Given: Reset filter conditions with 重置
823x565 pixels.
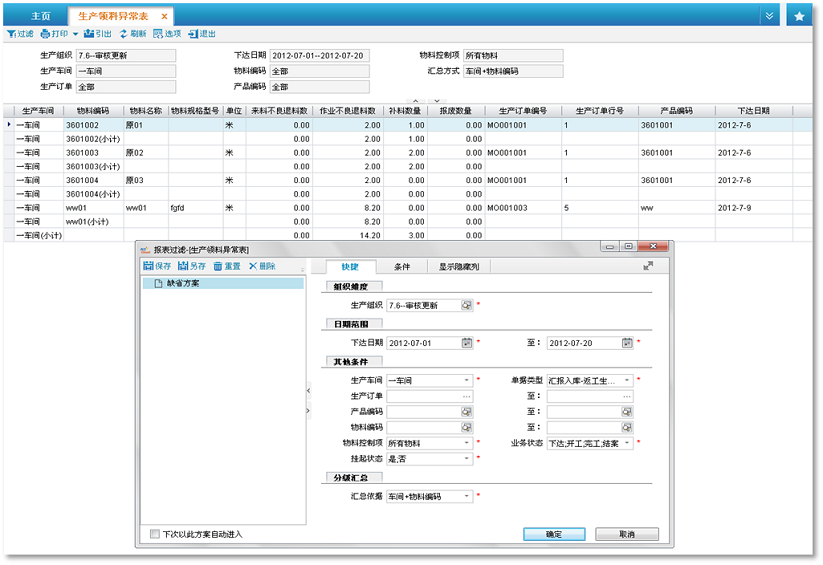Looking at the screenshot, I should coord(218,266).
